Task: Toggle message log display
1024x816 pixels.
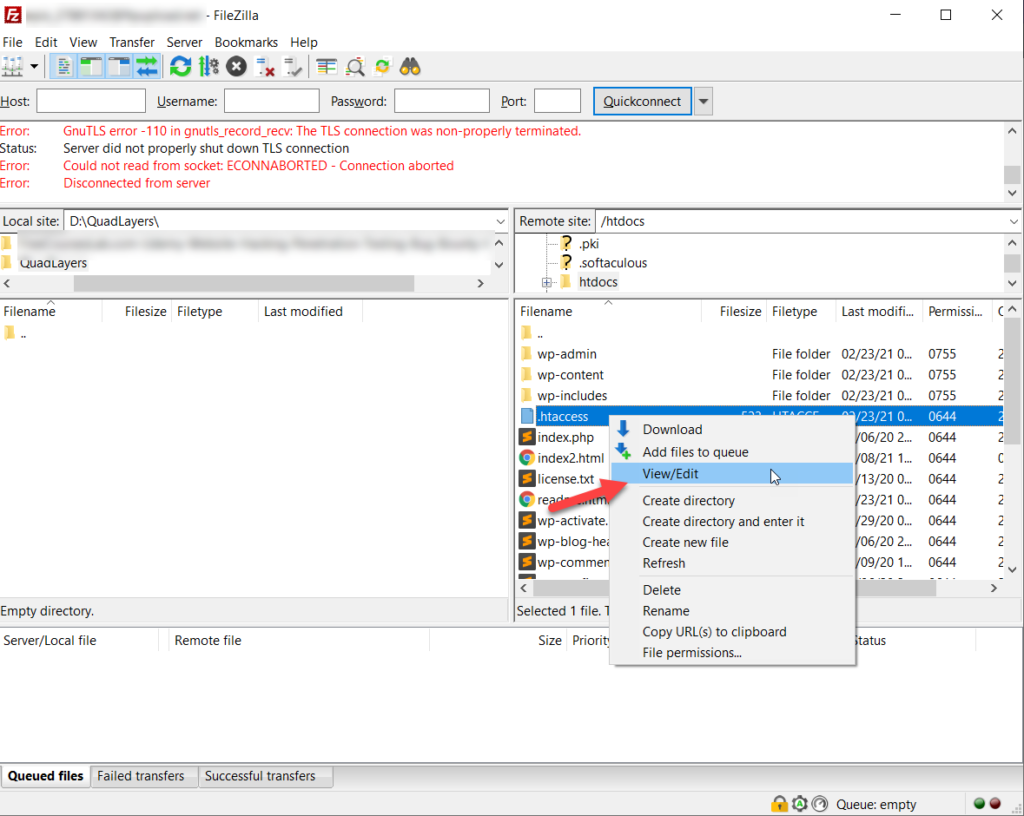Action: (63, 67)
